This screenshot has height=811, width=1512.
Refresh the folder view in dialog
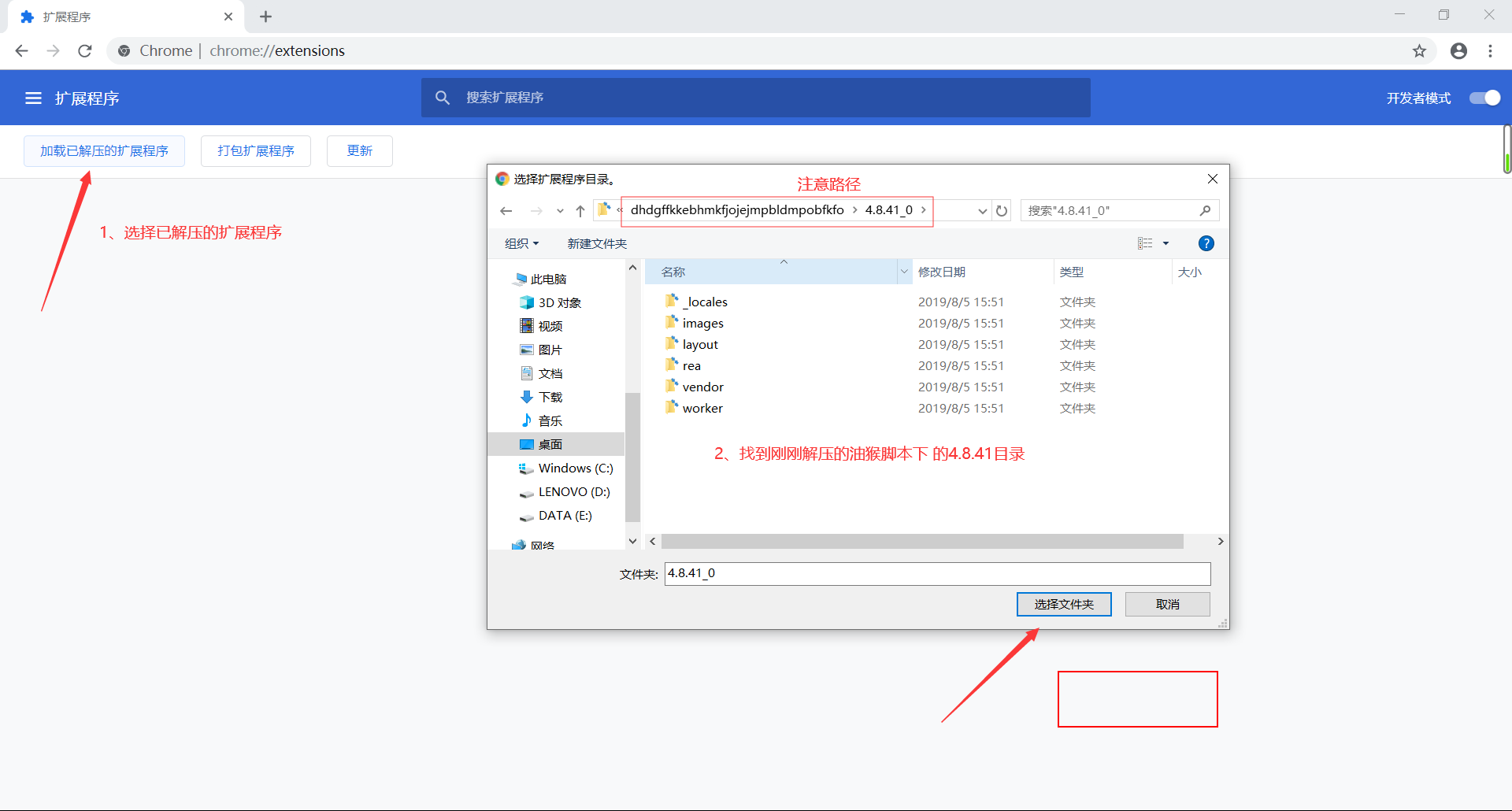(1002, 211)
